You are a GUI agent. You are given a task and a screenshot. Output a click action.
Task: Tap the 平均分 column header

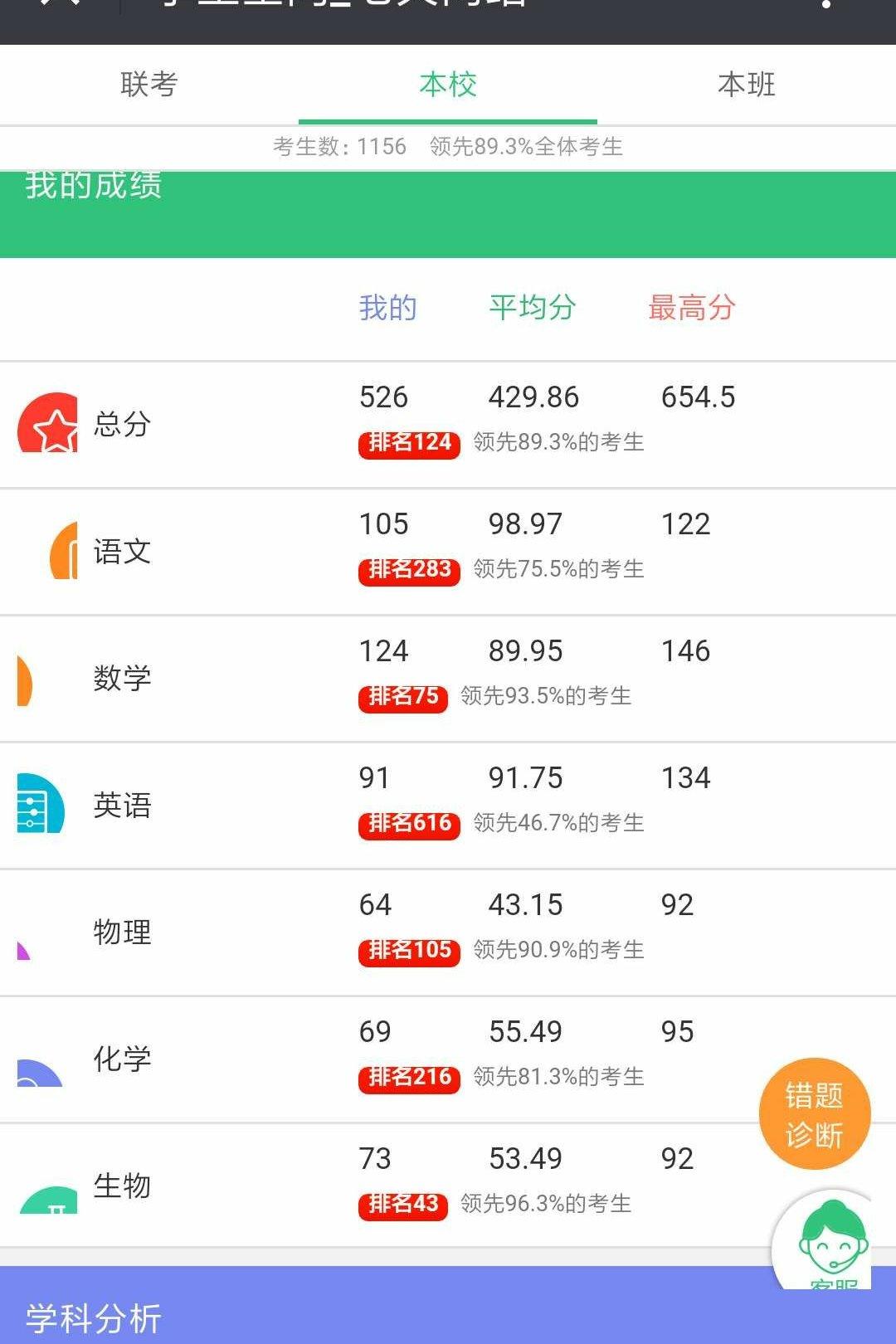pyautogui.click(x=532, y=308)
